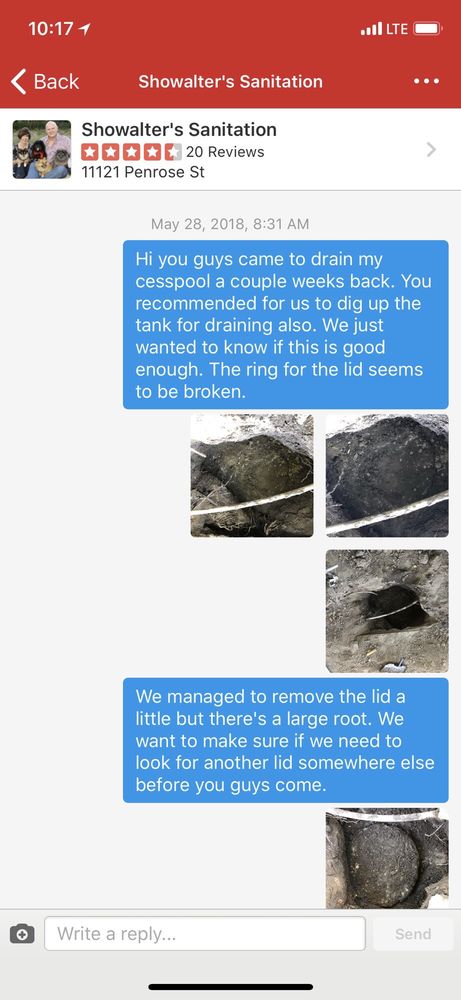Tap the camera attach photo icon
461x1000 pixels.
click(x=22, y=934)
